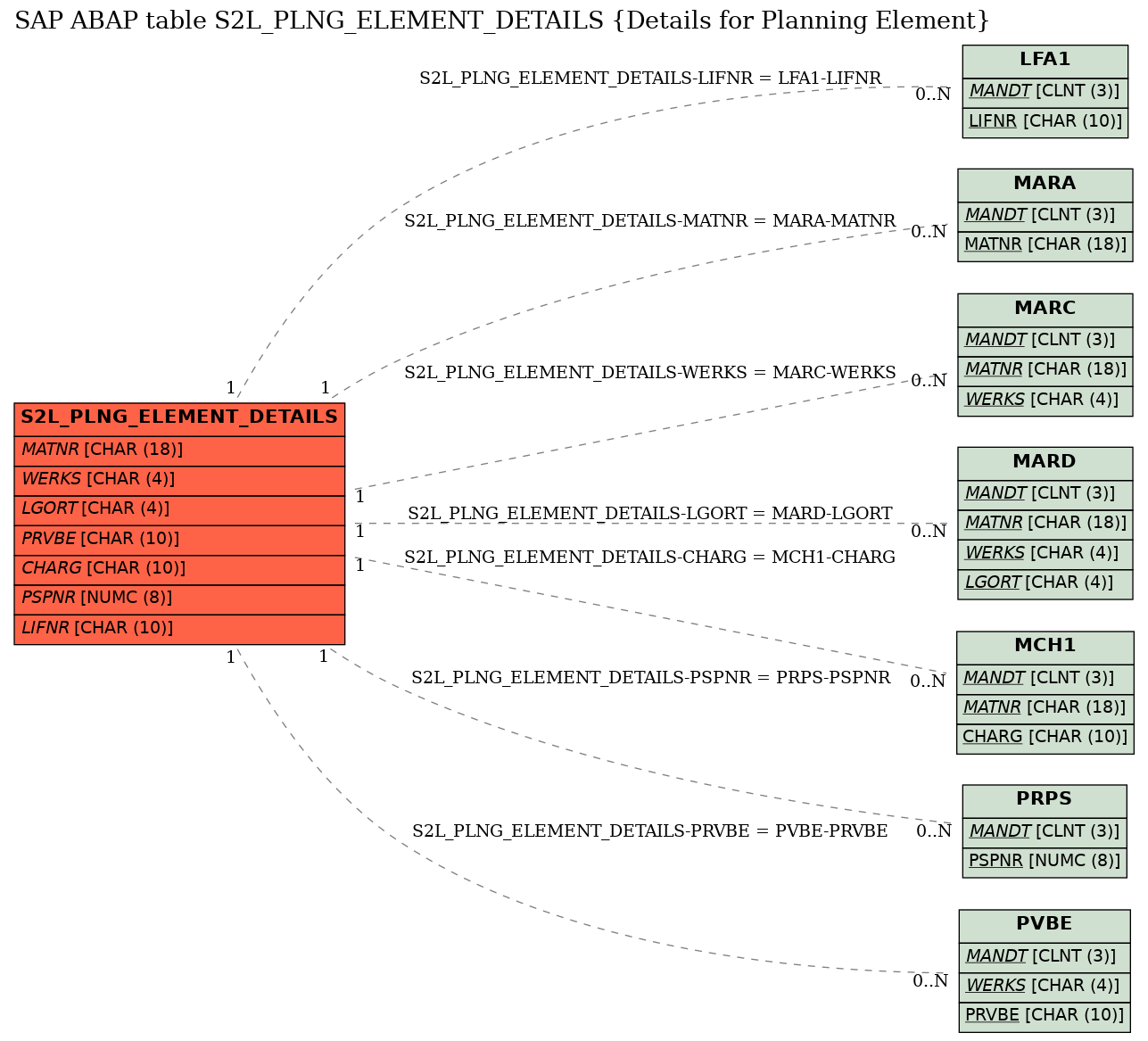Click the MATNR = MARA-MATNR relation label
The width and height of the screenshot is (1148, 1041).
click(650, 221)
